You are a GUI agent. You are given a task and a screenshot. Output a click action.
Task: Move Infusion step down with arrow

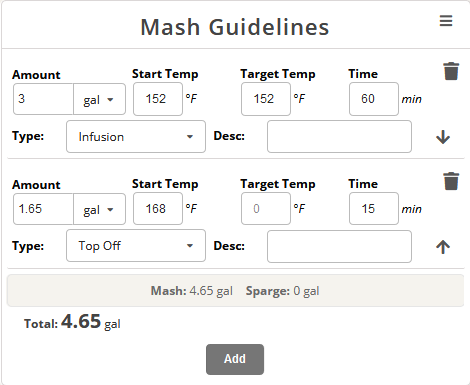pyautogui.click(x=443, y=137)
